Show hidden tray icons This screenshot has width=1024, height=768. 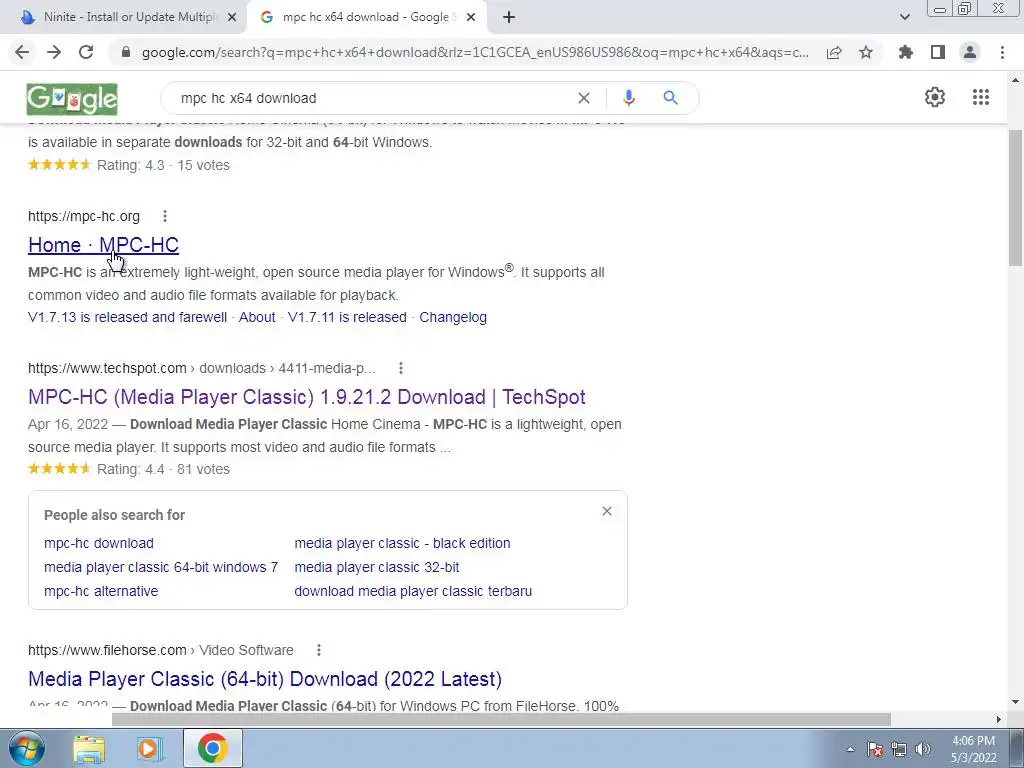point(850,749)
